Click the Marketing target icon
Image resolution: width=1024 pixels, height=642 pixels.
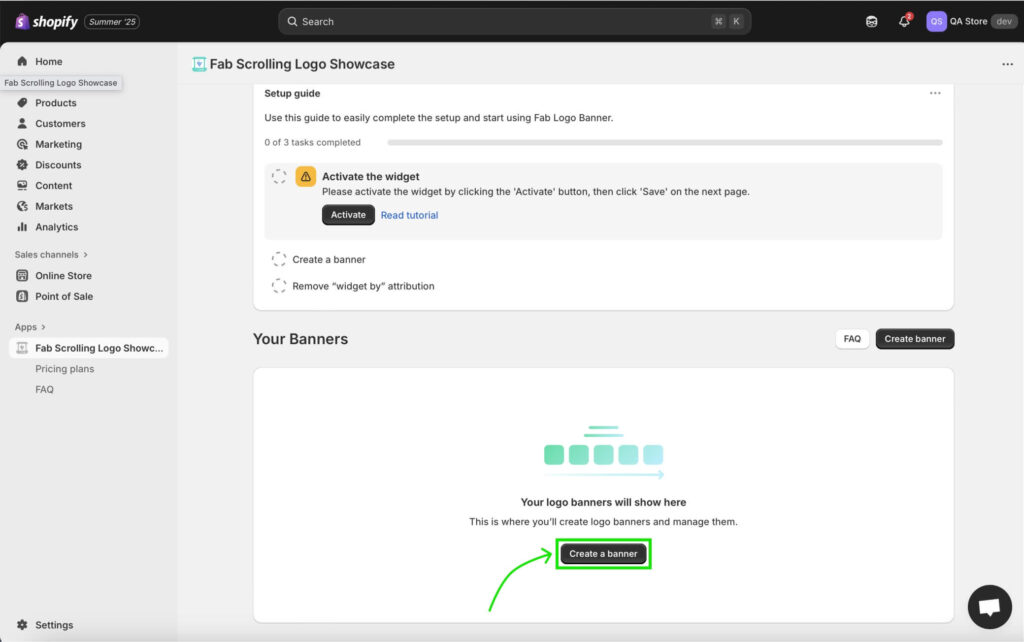22,144
